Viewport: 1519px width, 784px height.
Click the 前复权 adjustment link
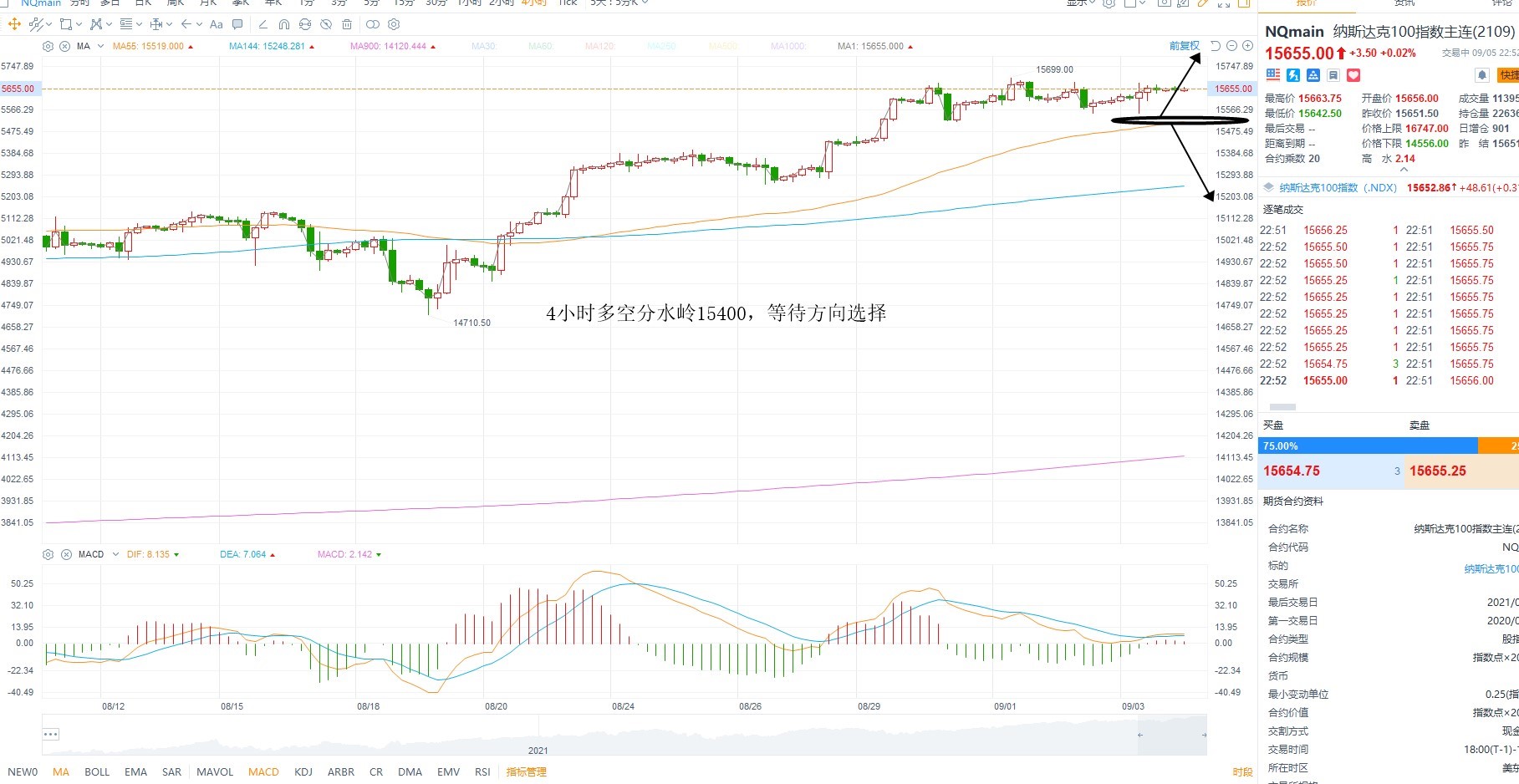coord(1184,46)
